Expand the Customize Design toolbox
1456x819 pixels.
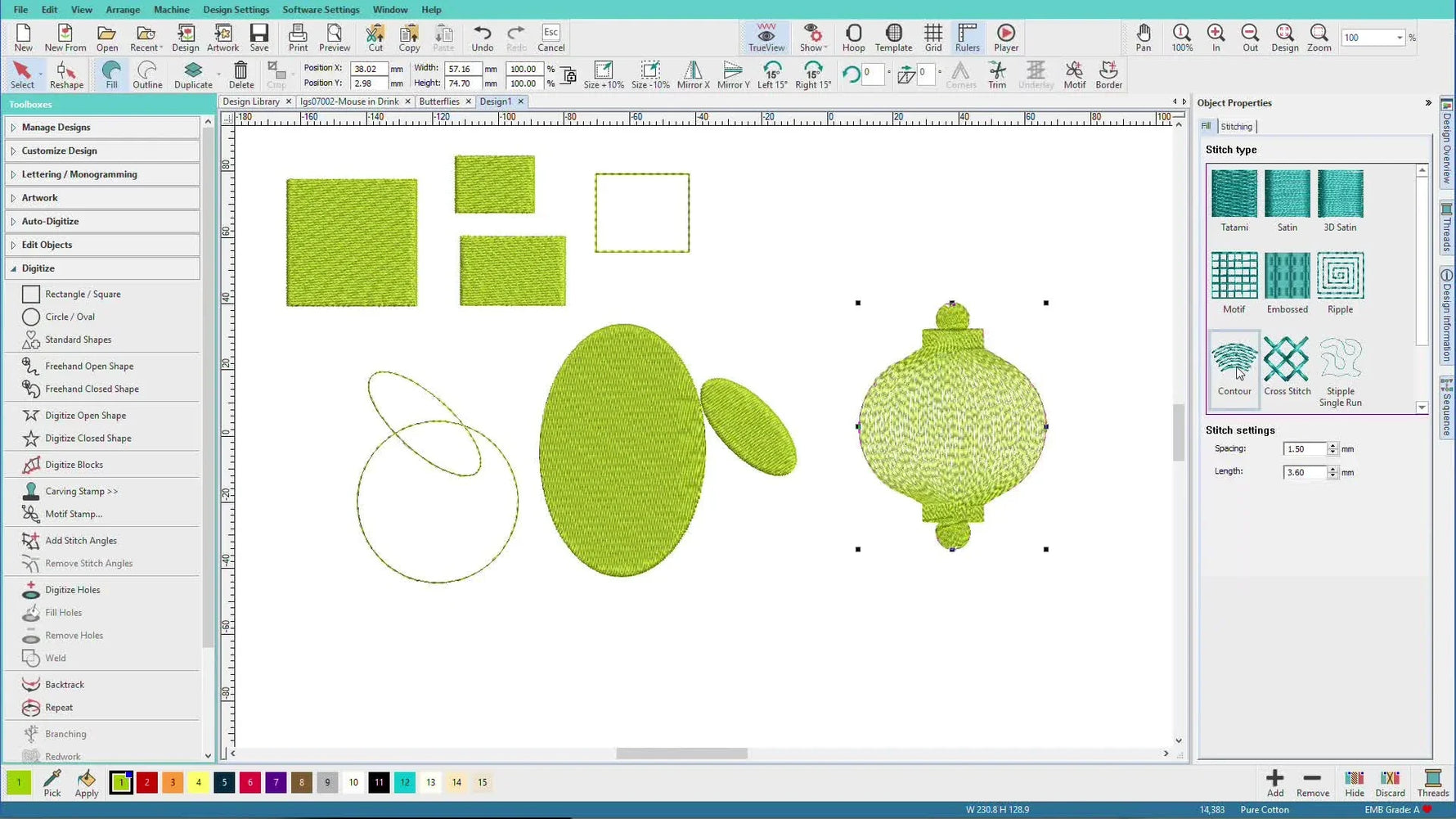click(102, 151)
